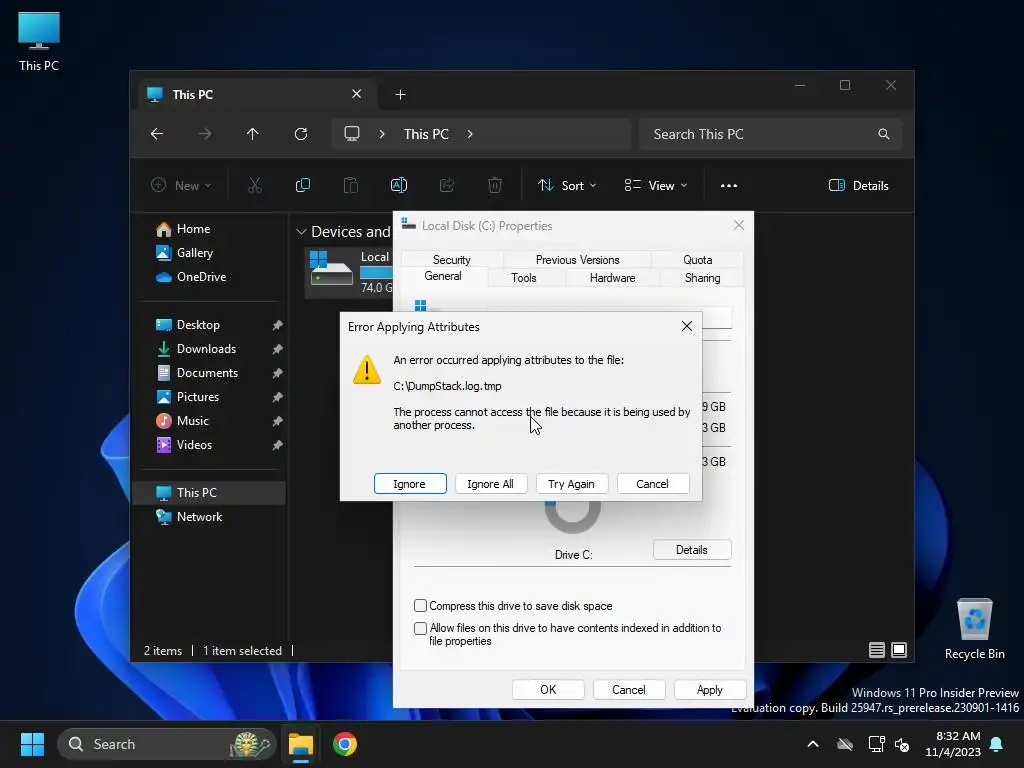Switch to the Quota tab

(x=697, y=260)
